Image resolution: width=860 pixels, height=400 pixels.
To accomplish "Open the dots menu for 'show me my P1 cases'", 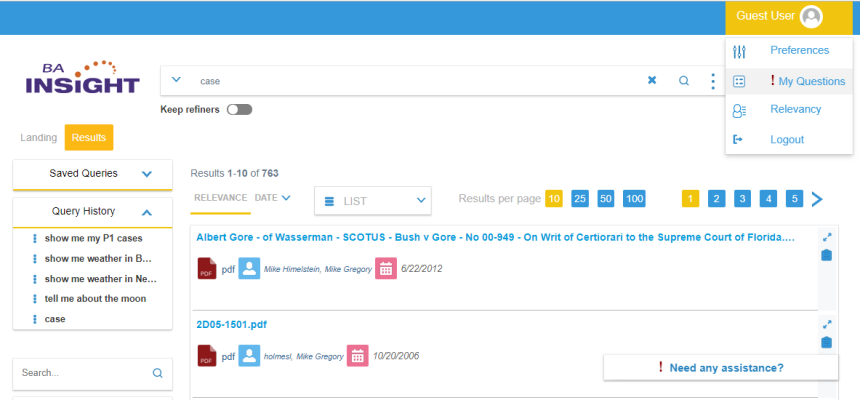I will point(35,239).
